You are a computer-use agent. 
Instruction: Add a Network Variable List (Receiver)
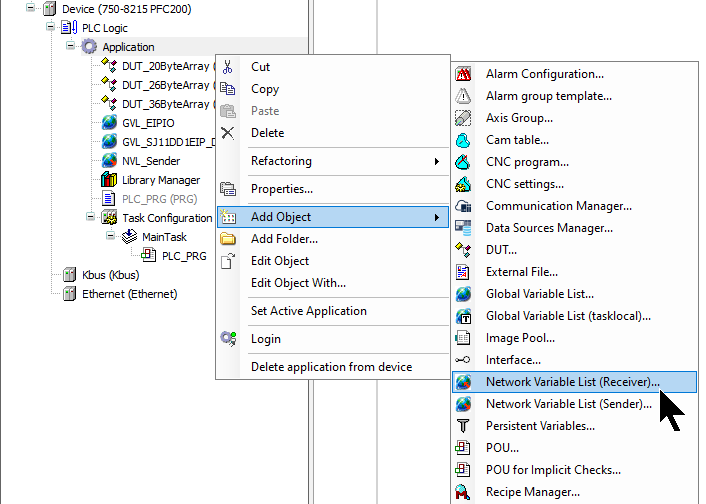click(x=575, y=382)
